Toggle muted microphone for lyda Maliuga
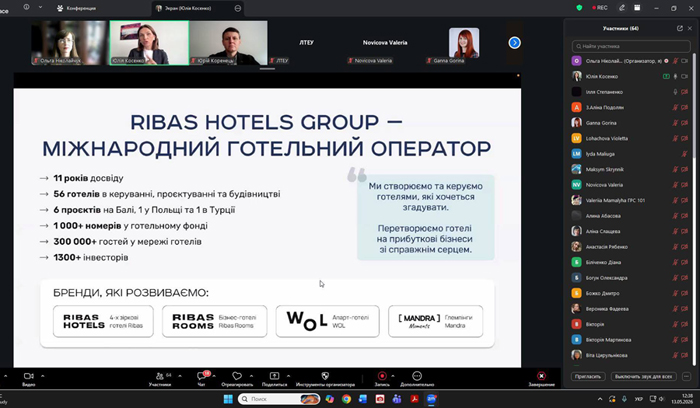The height and width of the screenshot is (408, 700). (x=684, y=154)
